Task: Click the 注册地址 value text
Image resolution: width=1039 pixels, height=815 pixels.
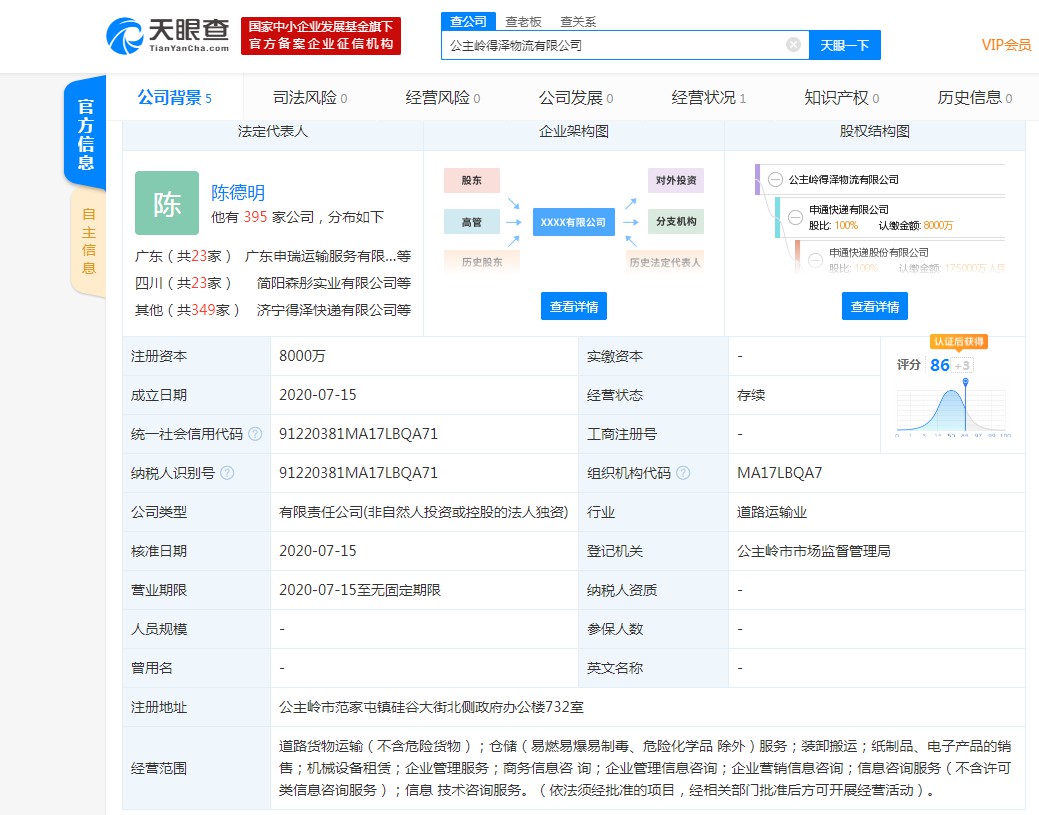Action: click(x=431, y=708)
